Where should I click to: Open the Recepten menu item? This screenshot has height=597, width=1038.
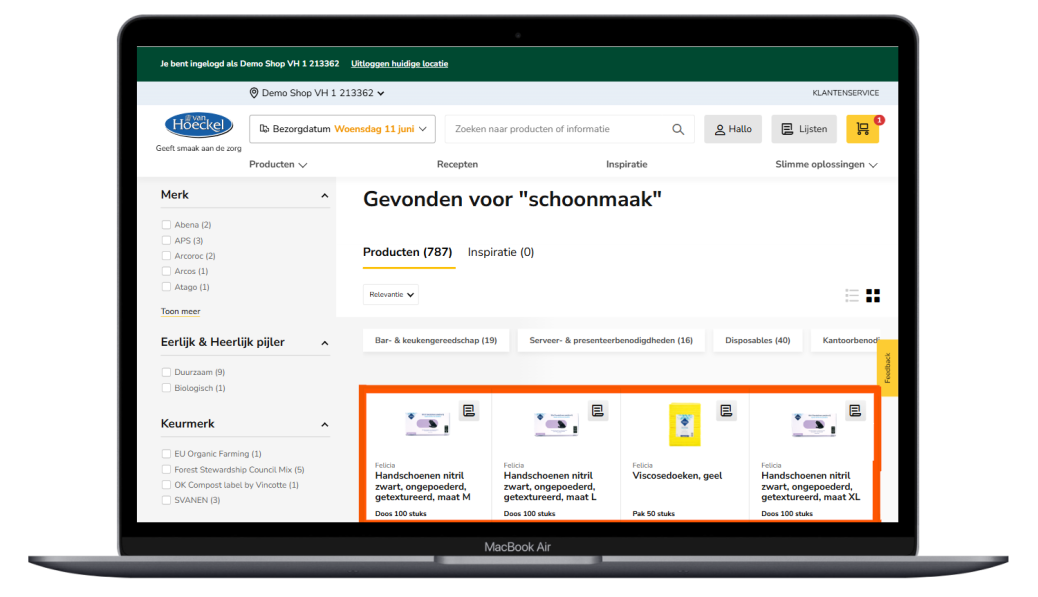[457, 164]
